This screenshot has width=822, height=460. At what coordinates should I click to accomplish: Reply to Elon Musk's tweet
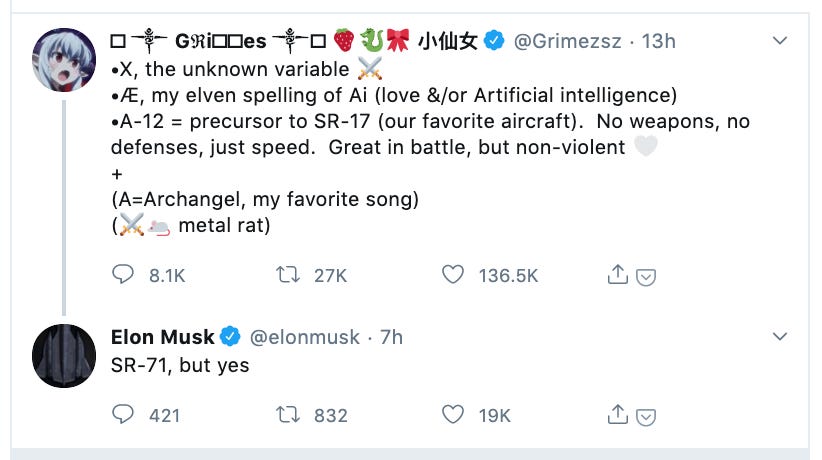coord(124,414)
